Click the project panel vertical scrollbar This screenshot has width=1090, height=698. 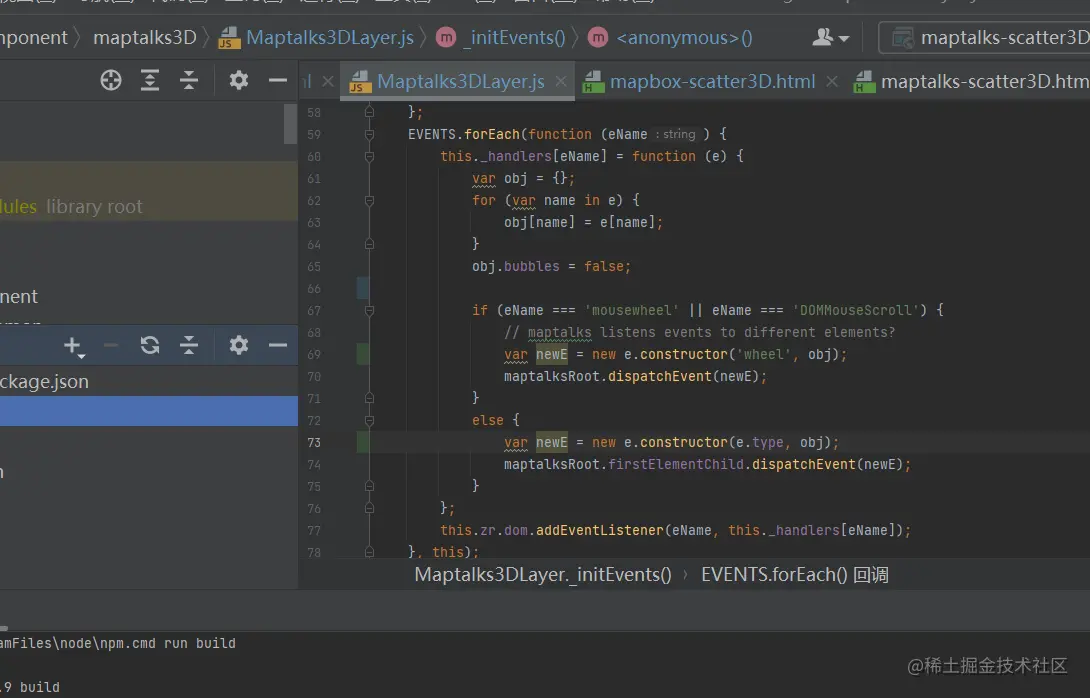(x=291, y=124)
